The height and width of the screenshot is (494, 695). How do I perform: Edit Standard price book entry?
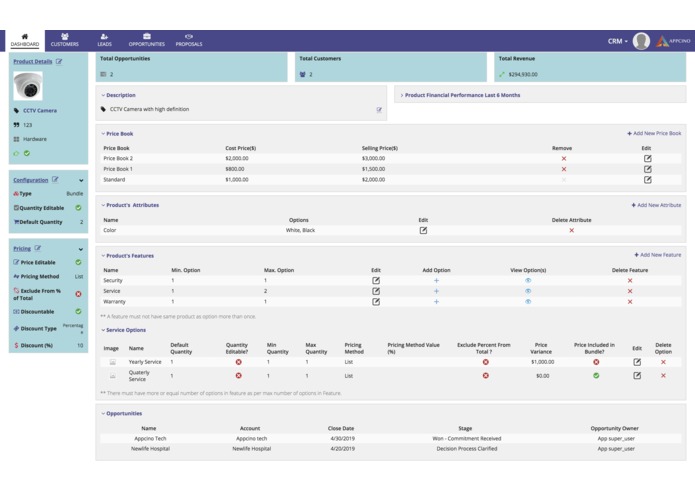click(x=648, y=180)
